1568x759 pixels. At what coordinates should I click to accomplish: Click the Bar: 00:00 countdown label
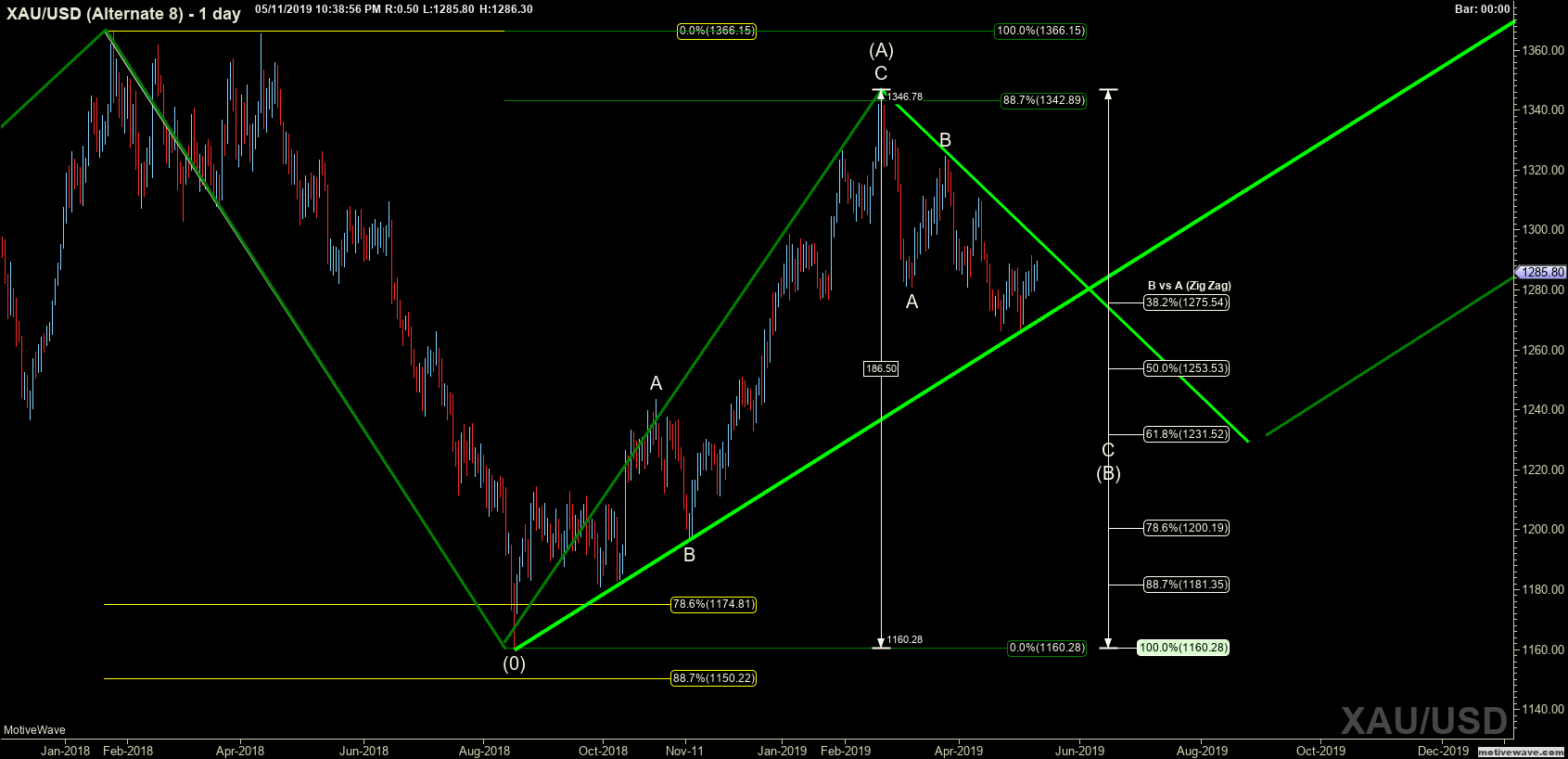coord(1483,9)
